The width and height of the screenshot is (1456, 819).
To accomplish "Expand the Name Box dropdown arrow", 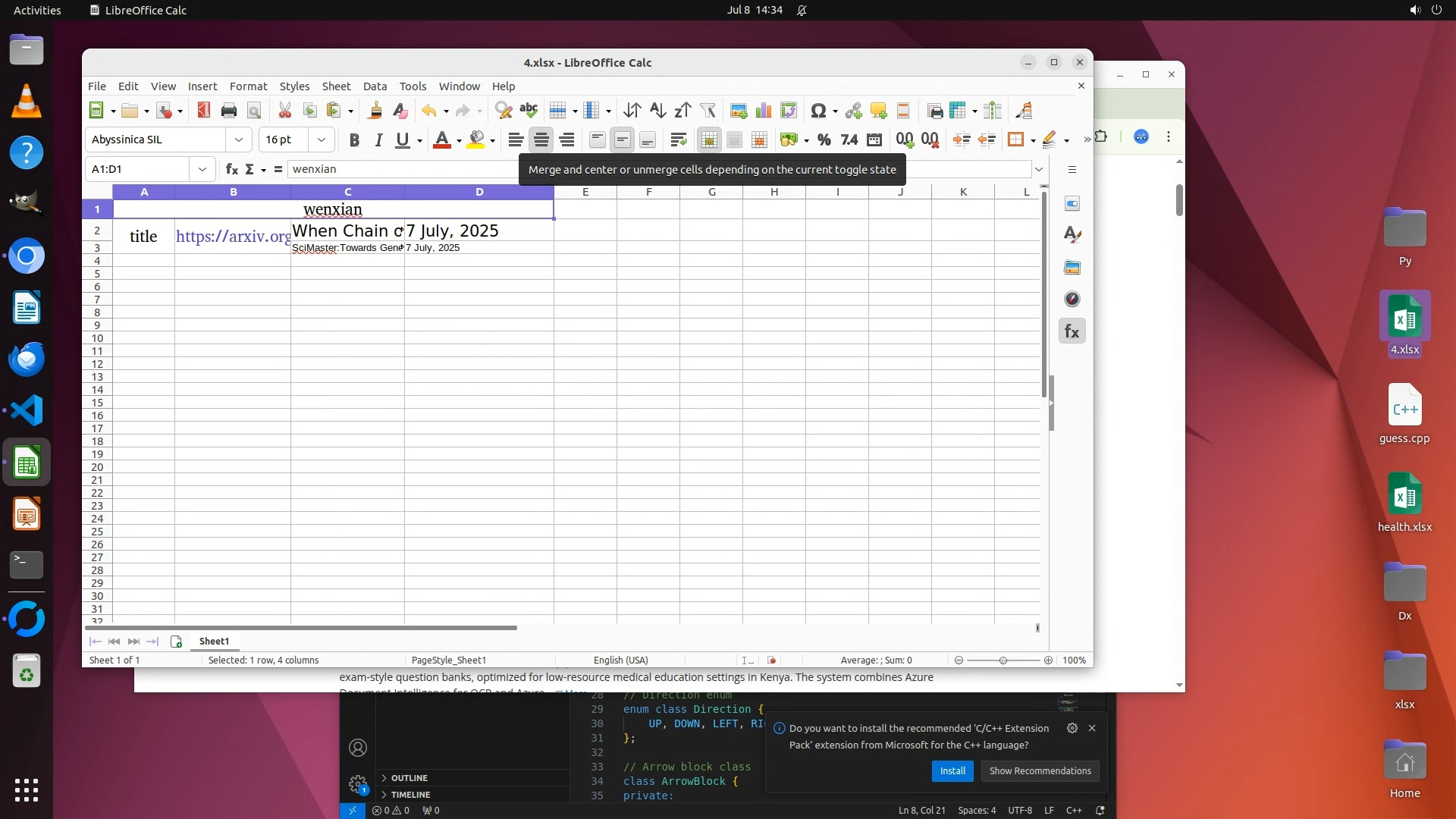I will click(202, 169).
